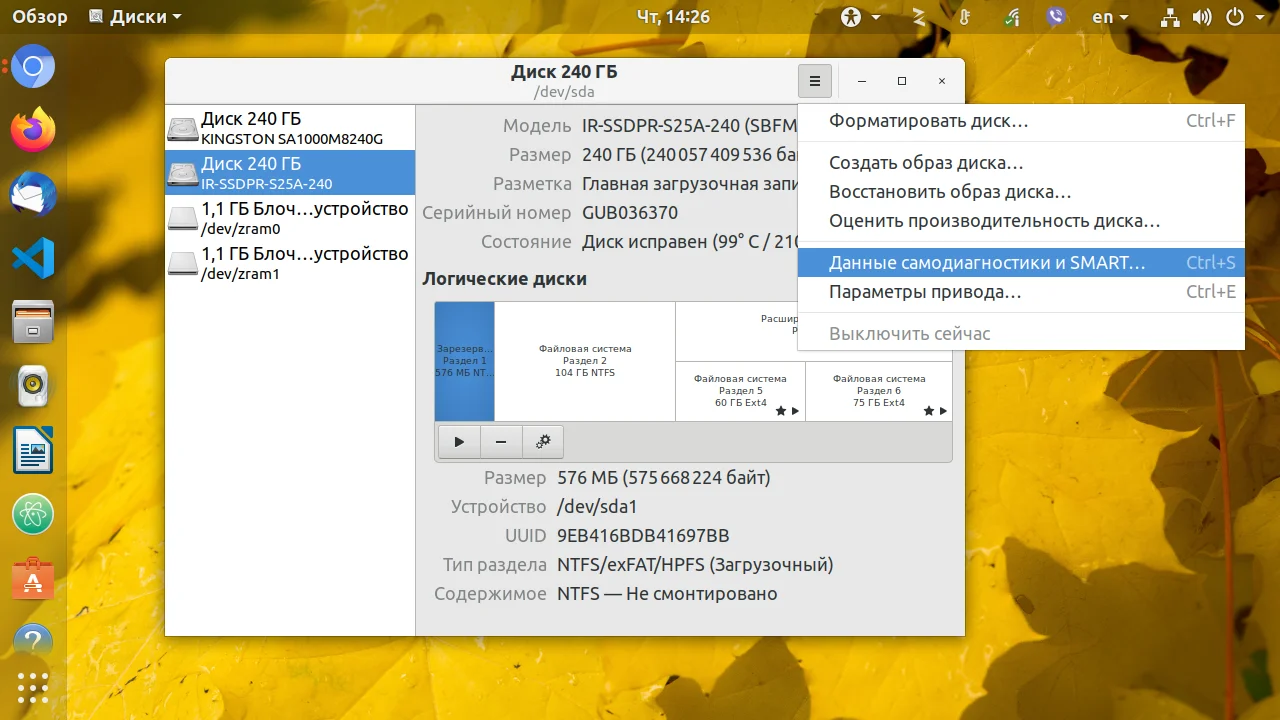The image size is (1280, 720).
Task: Open Thunderbird mail from dock
Action: 33,194
